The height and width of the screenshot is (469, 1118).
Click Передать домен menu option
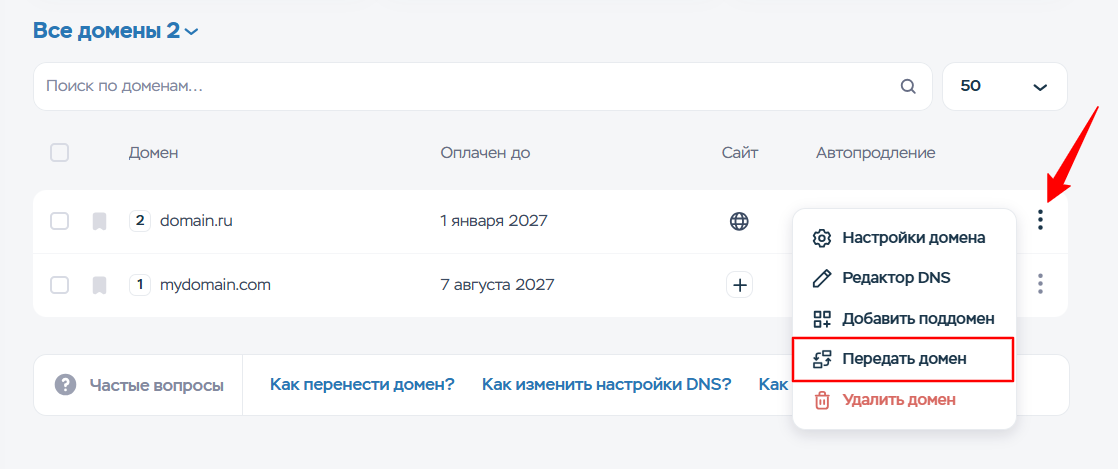tap(903, 359)
